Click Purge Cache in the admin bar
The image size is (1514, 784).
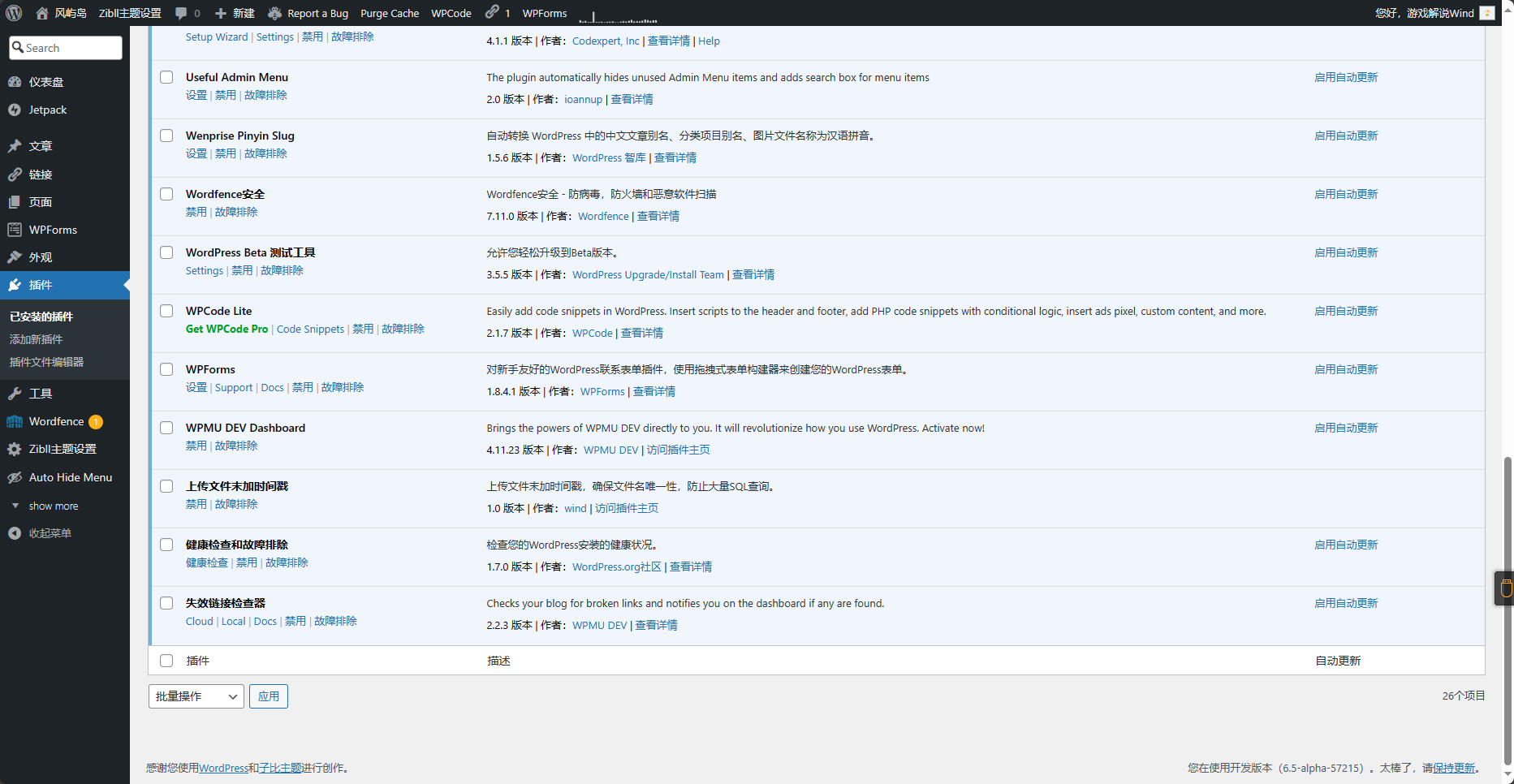point(390,13)
